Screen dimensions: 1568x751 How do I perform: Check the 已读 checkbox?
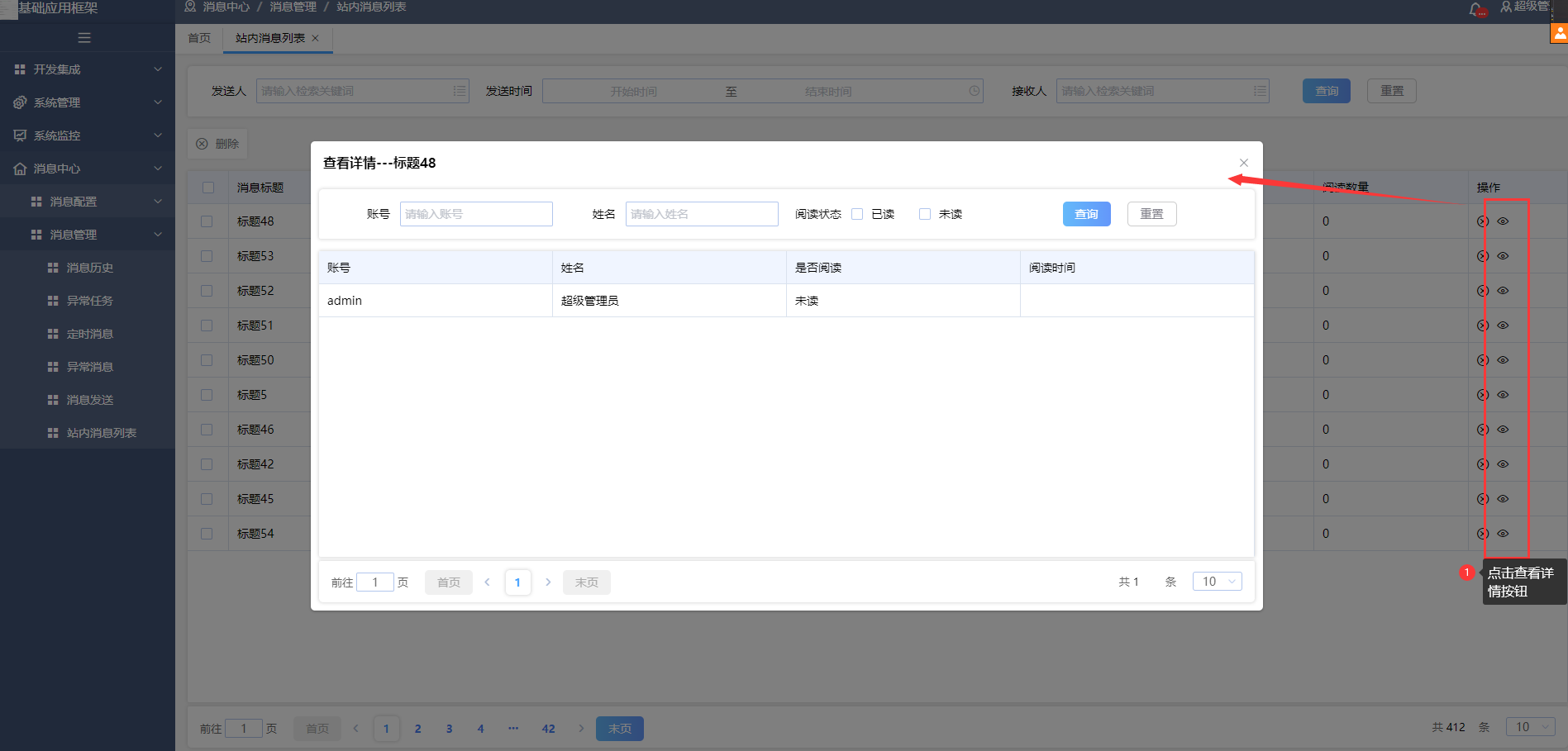point(857,214)
